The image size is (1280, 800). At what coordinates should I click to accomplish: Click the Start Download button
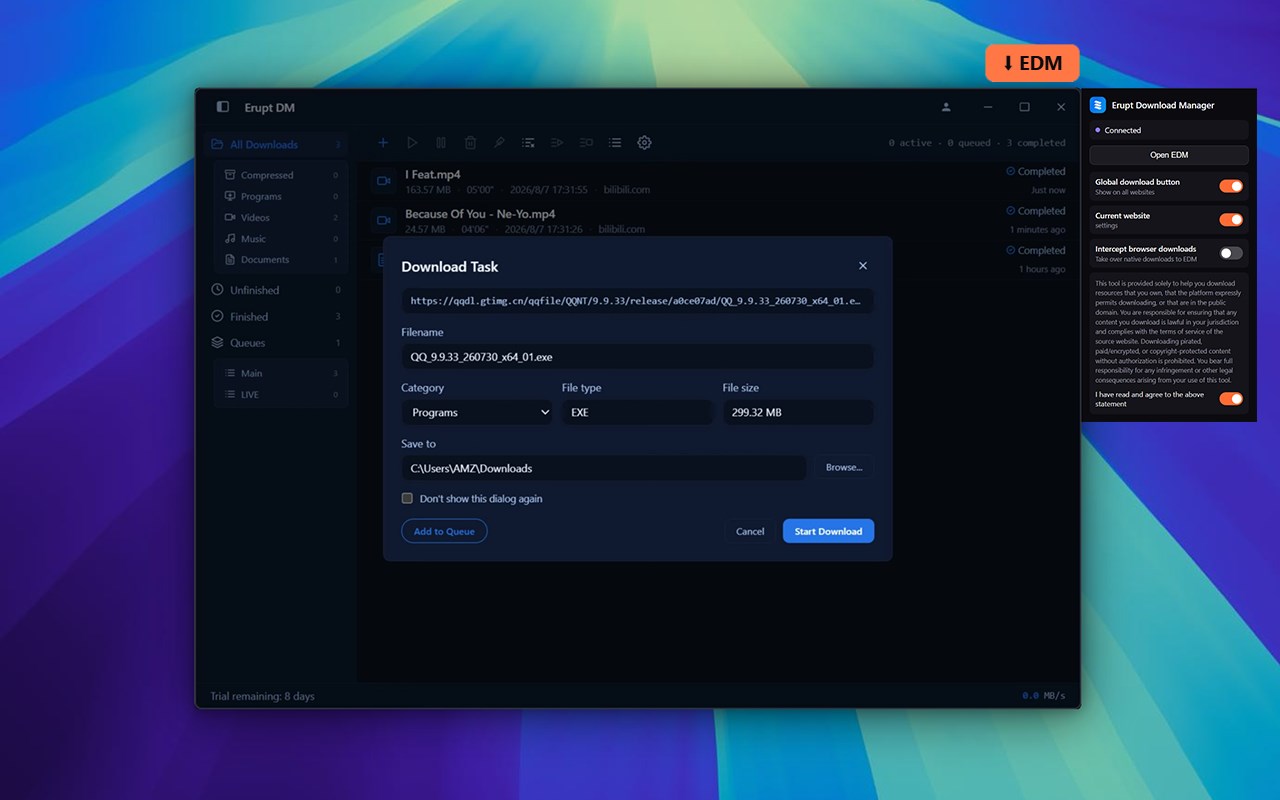pos(828,531)
